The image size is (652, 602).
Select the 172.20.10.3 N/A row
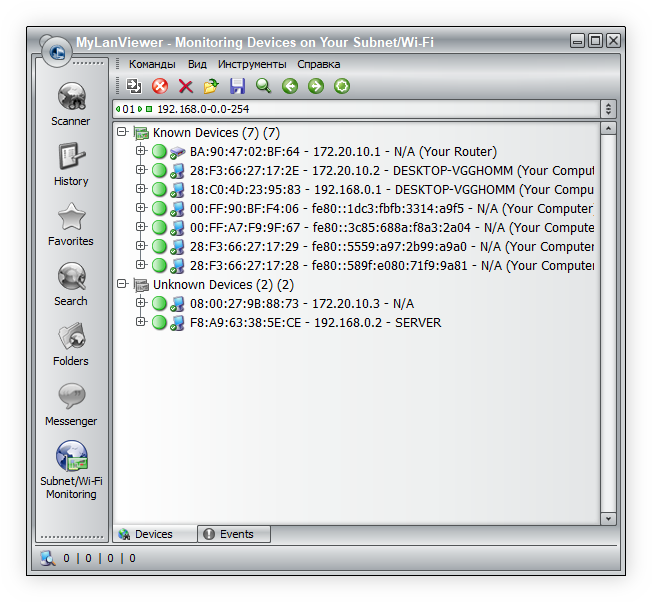coord(301,304)
